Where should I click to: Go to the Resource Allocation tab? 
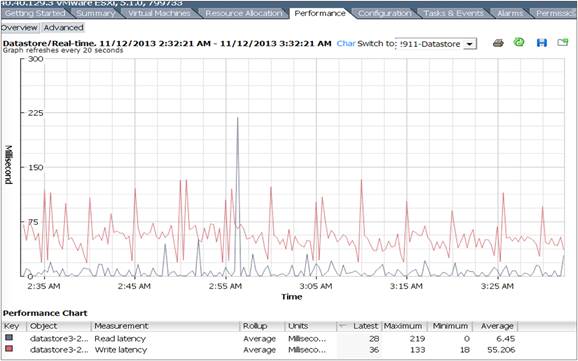coord(243,13)
